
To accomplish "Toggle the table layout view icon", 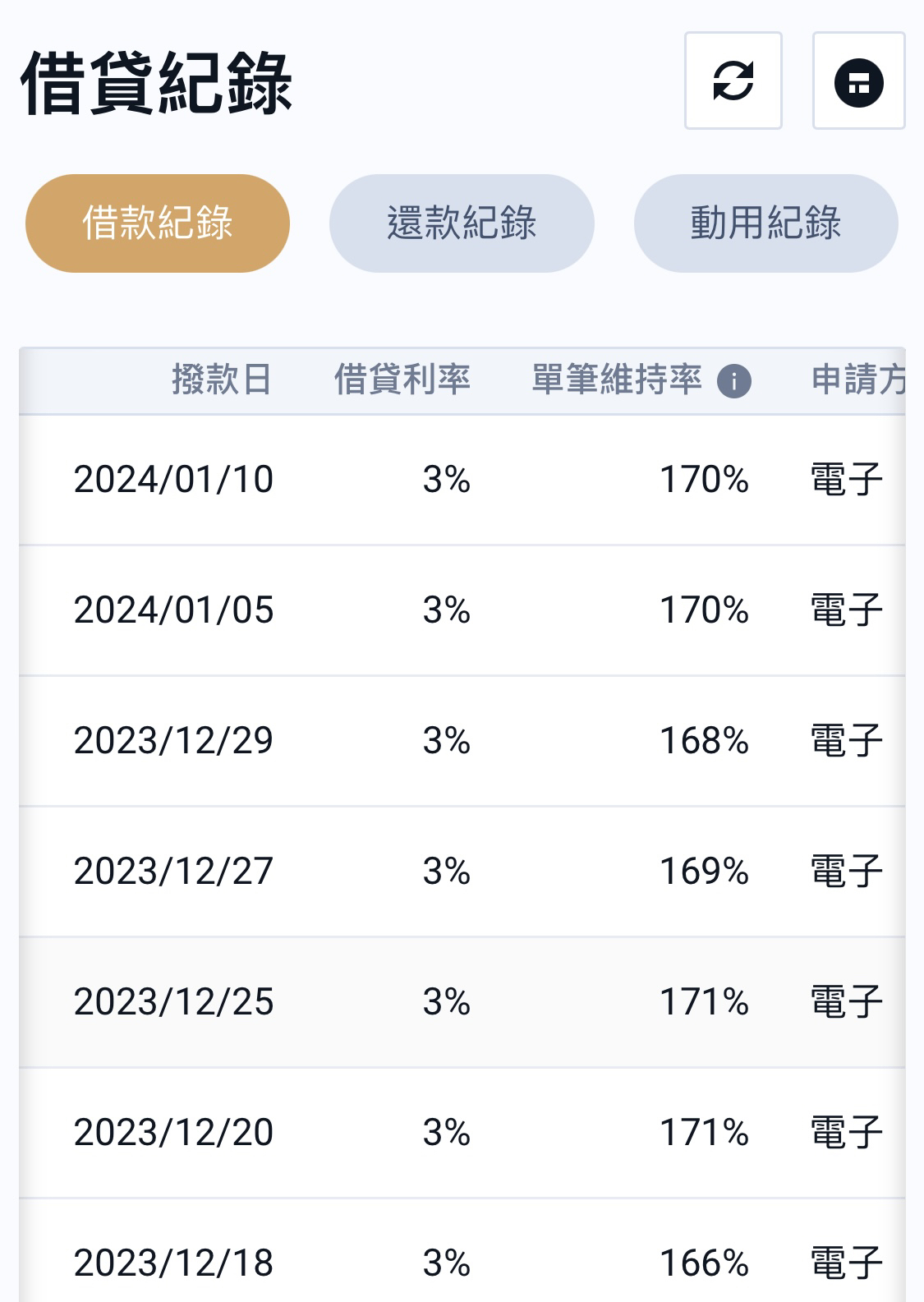I will (858, 81).
